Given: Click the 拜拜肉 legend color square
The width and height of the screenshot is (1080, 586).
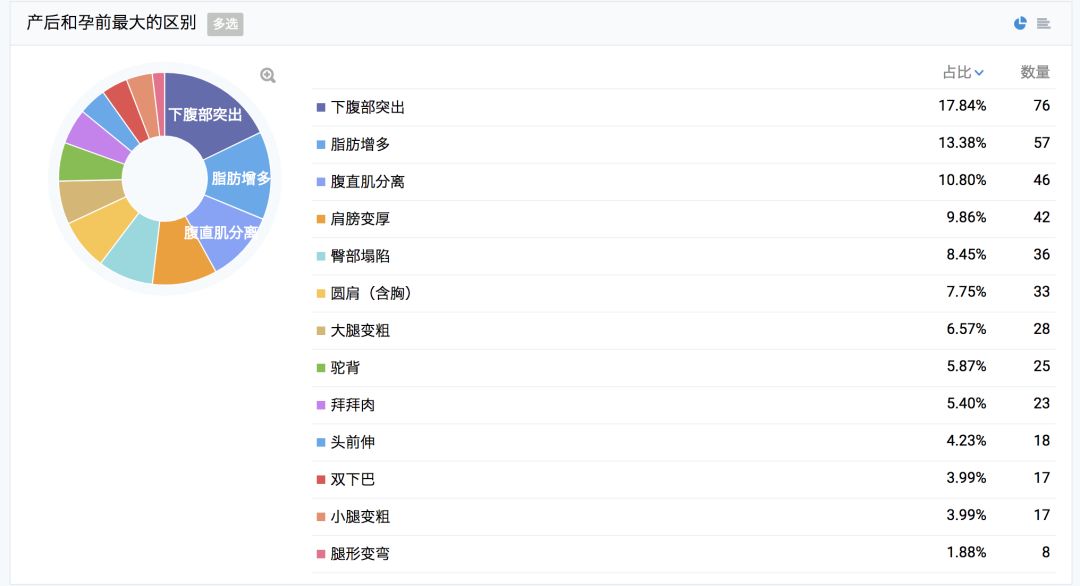Looking at the screenshot, I should coord(320,405).
